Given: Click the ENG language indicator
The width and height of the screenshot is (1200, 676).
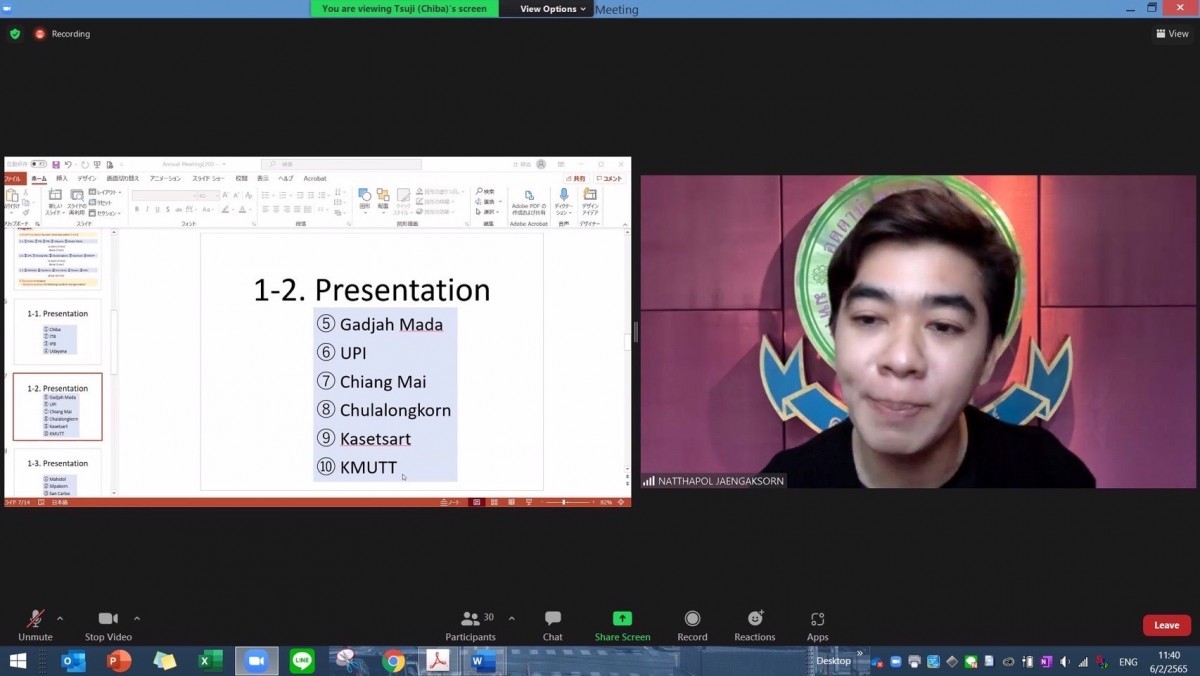Looking at the screenshot, I should (1128, 662).
